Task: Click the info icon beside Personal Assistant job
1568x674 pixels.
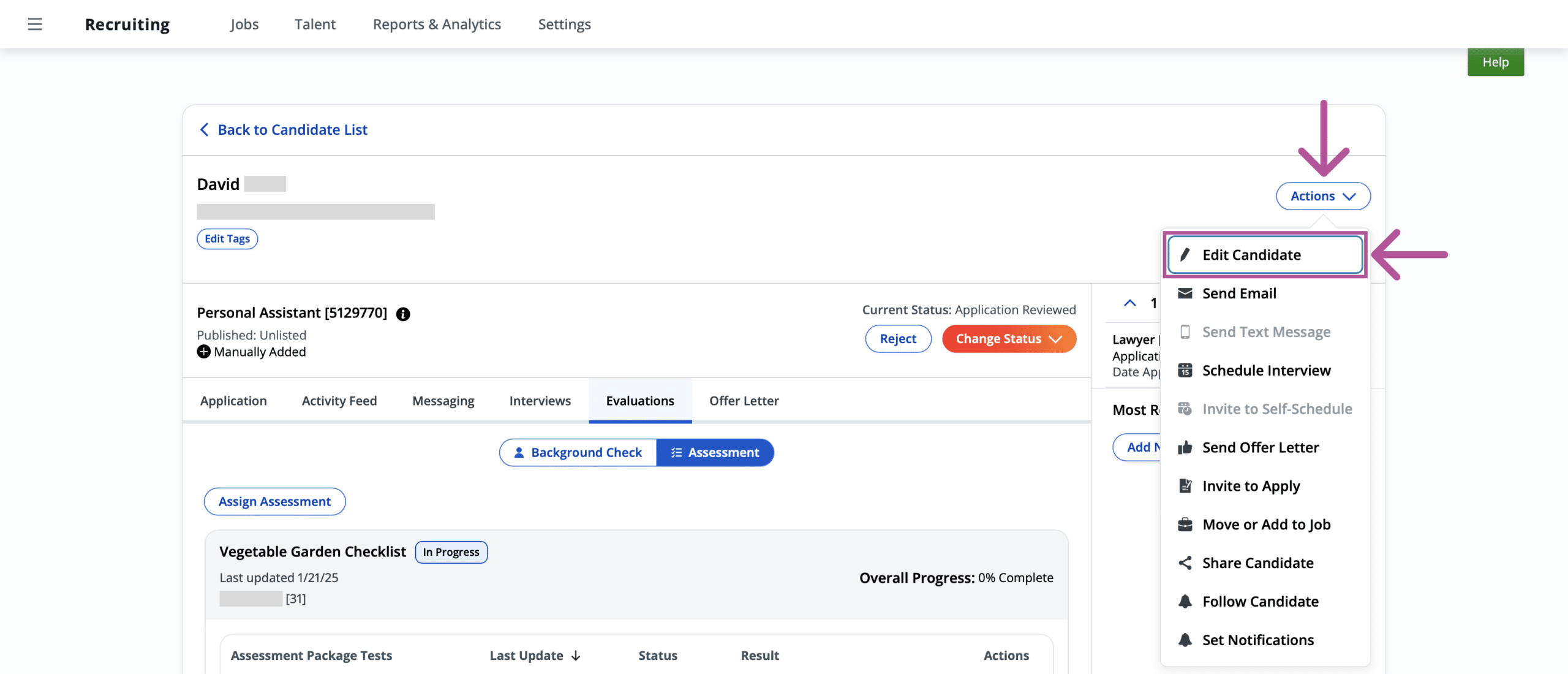Action: (403, 314)
